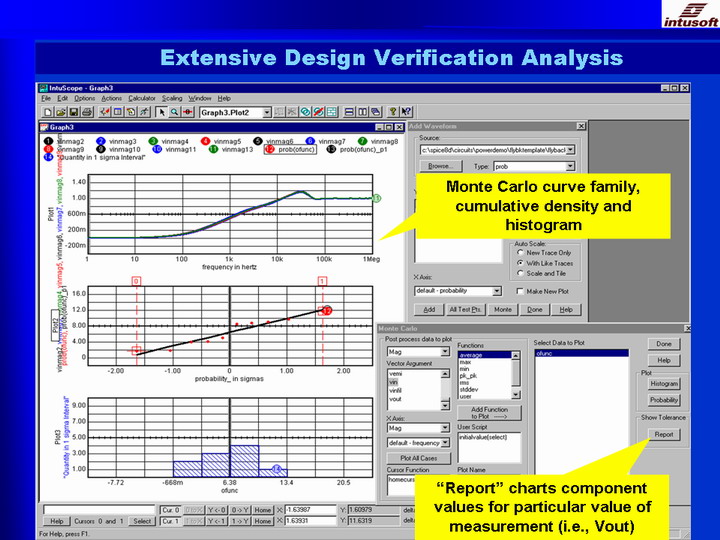Click the Browse button in Add Waveform
This screenshot has height=540, width=720.
[440, 166]
